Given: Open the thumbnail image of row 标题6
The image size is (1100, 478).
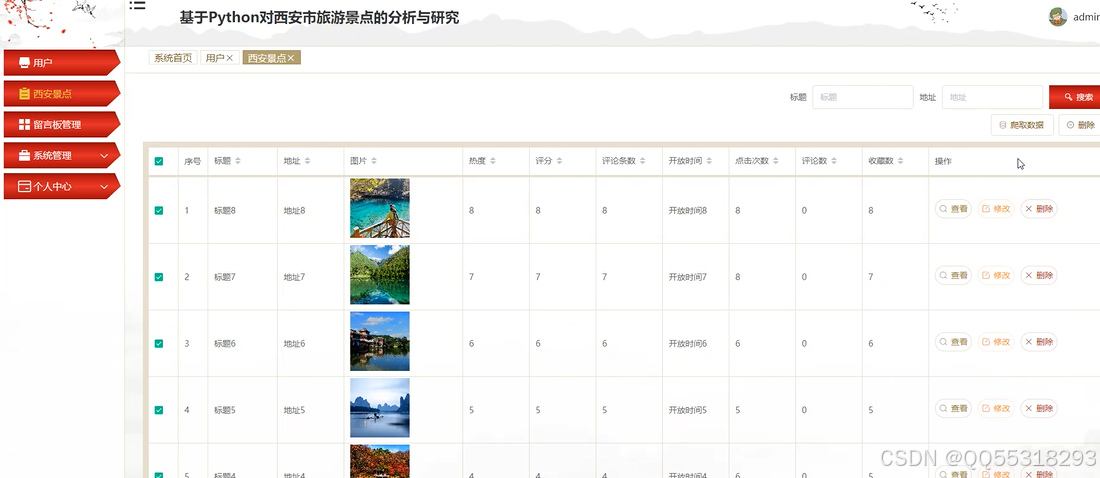Looking at the screenshot, I should click(380, 341).
